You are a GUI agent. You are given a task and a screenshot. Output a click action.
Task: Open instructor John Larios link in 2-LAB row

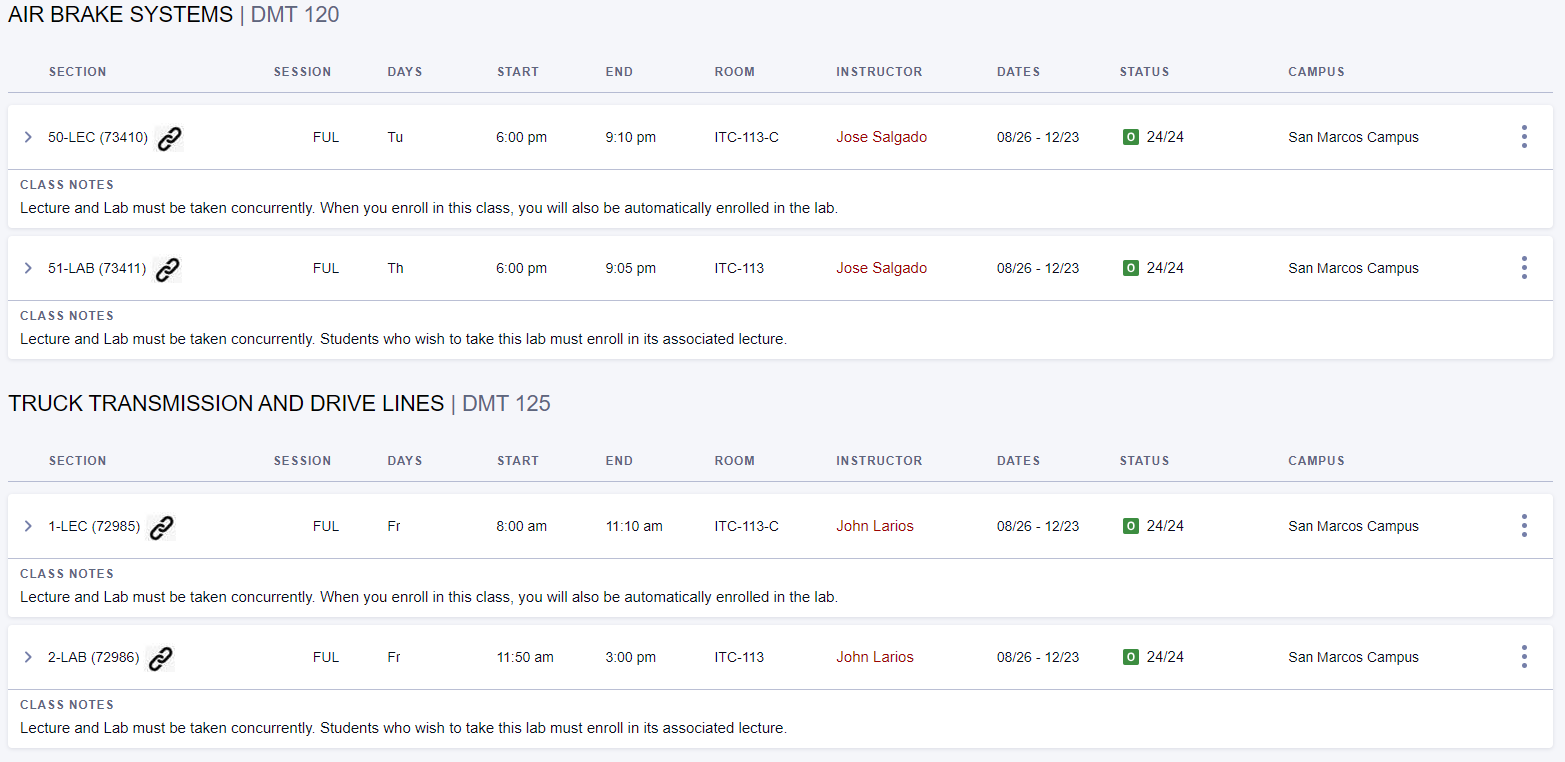pyautogui.click(x=875, y=657)
